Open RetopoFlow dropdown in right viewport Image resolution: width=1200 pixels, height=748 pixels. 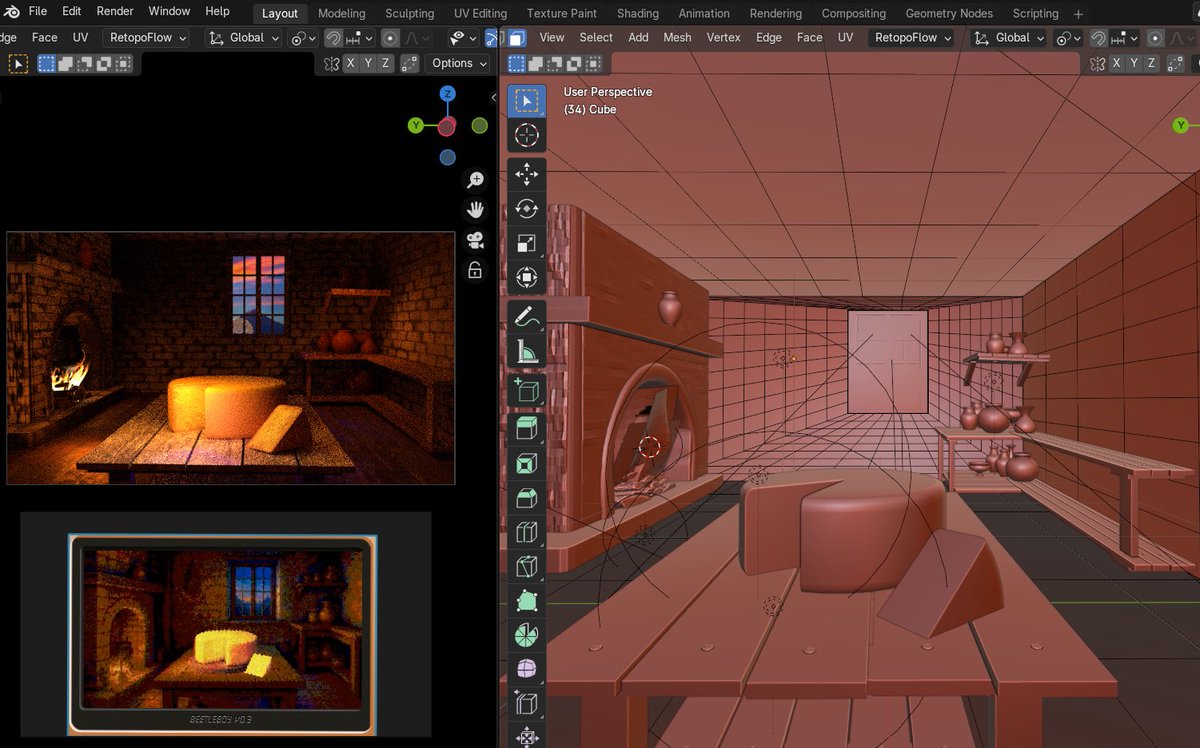click(x=910, y=38)
